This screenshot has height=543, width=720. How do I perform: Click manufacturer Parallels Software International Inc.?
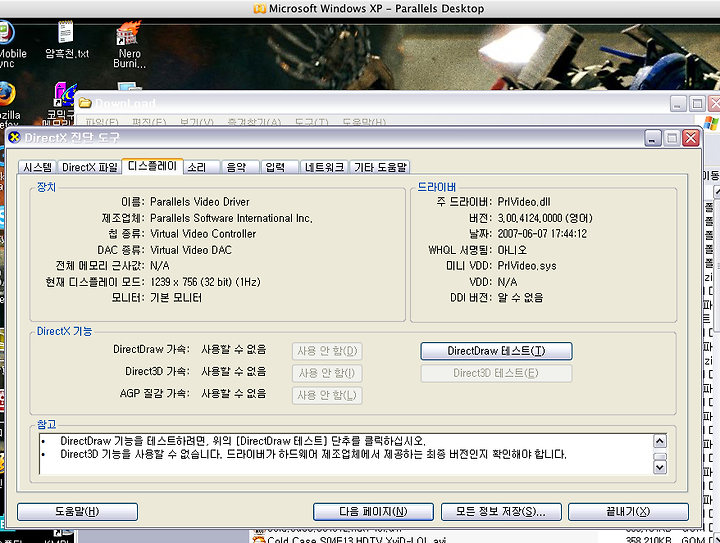pyautogui.click(x=231, y=218)
